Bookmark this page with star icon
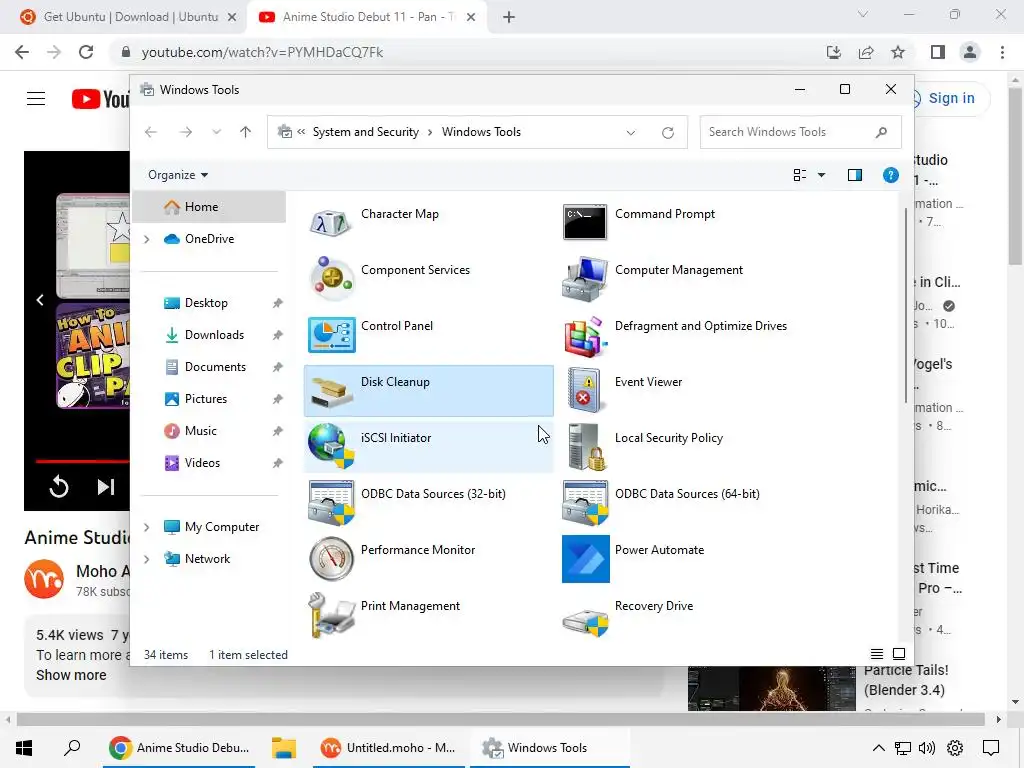The width and height of the screenshot is (1024, 768). [898, 52]
